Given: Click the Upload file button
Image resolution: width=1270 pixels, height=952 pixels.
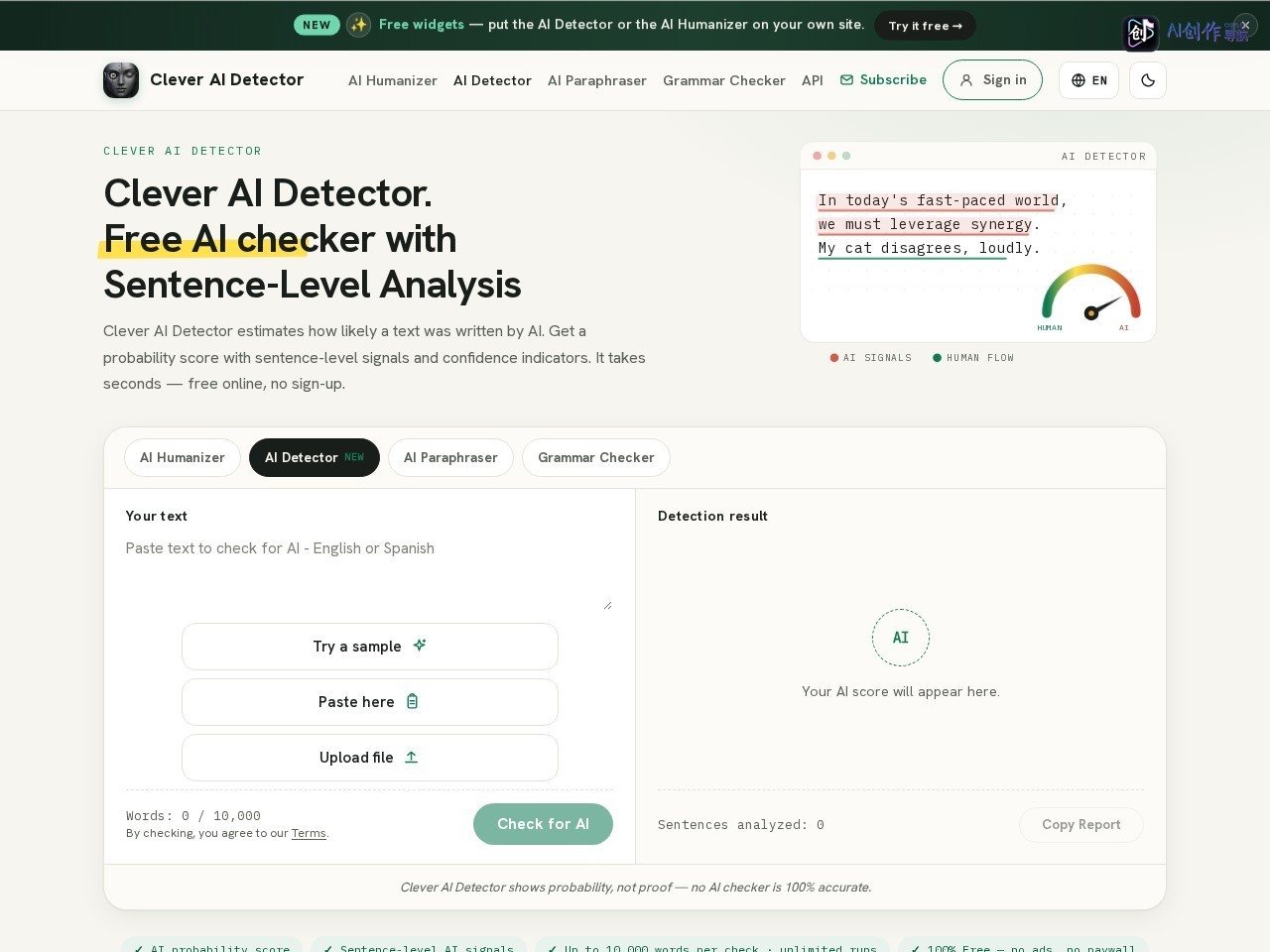Looking at the screenshot, I should coord(370,758).
